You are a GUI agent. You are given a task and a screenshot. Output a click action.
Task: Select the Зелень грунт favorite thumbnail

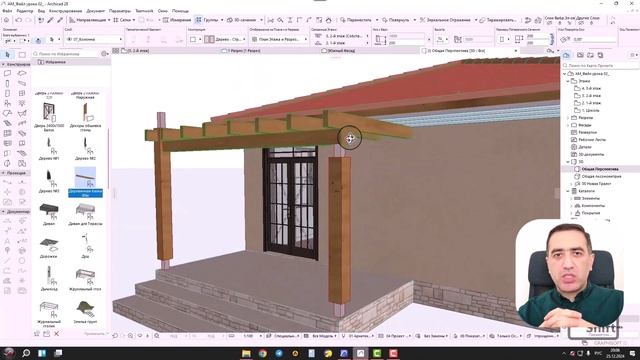coord(85,309)
